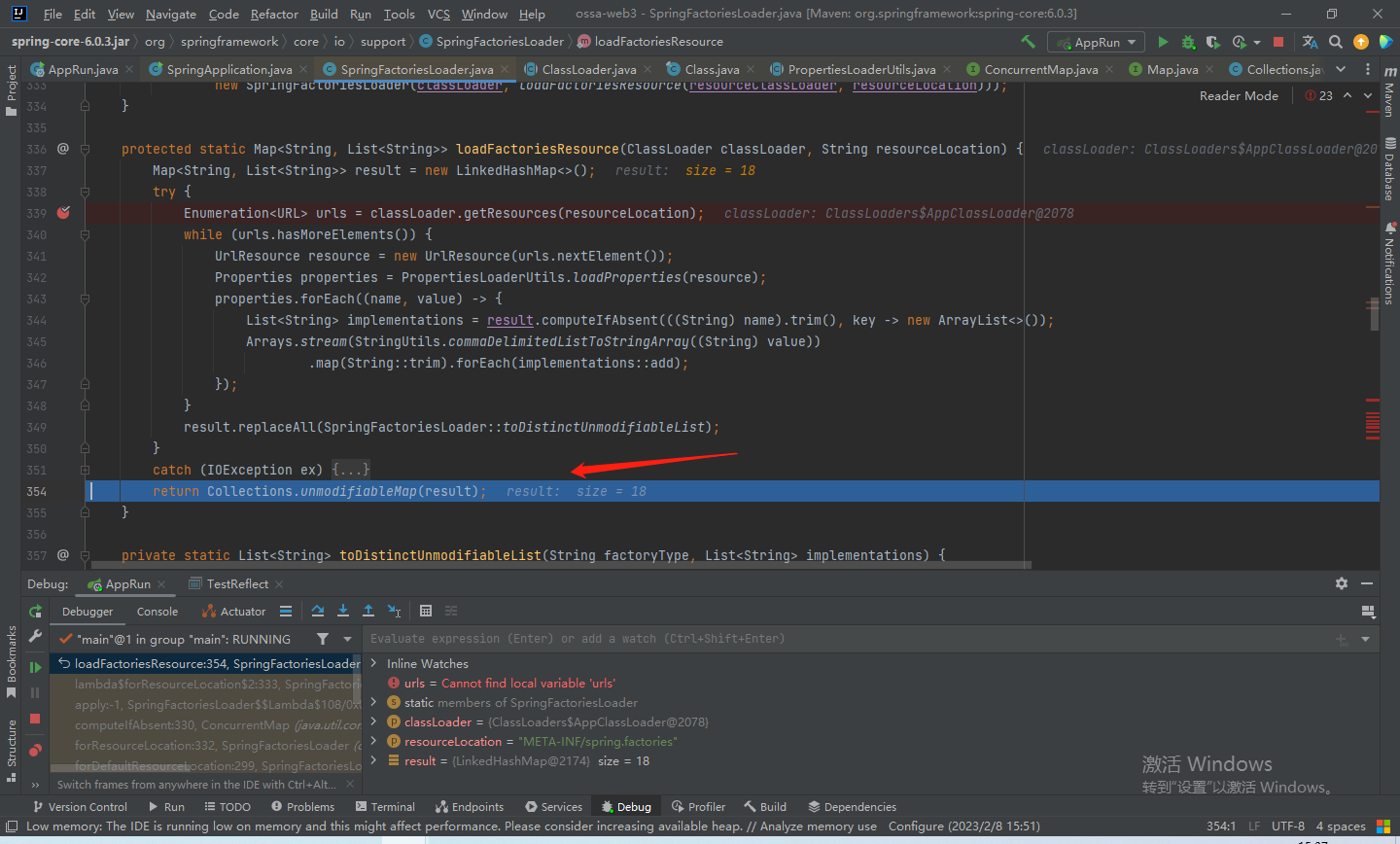Expand Inline Watches node

click(373, 663)
